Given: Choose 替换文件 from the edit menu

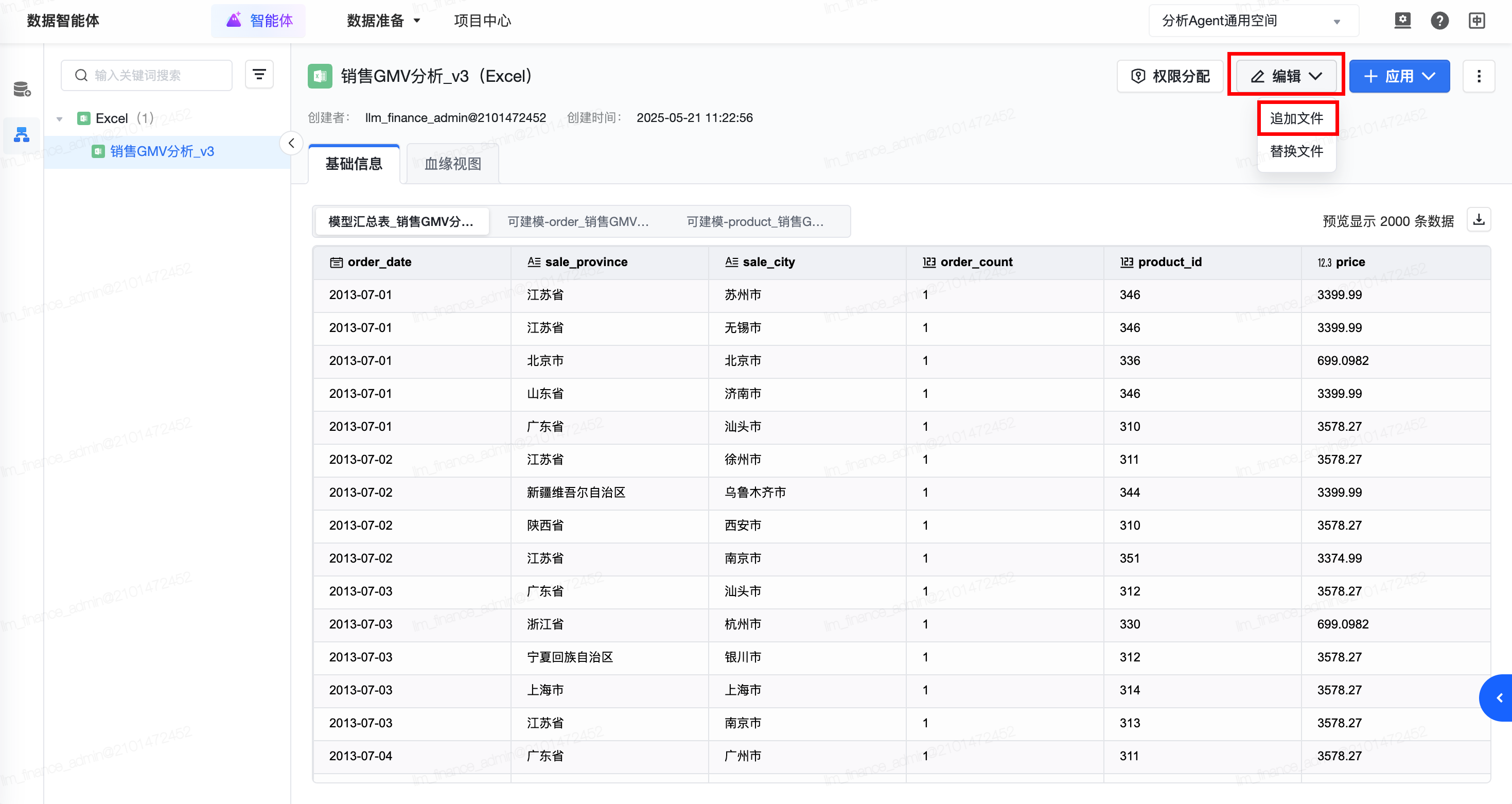Looking at the screenshot, I should (x=1296, y=151).
